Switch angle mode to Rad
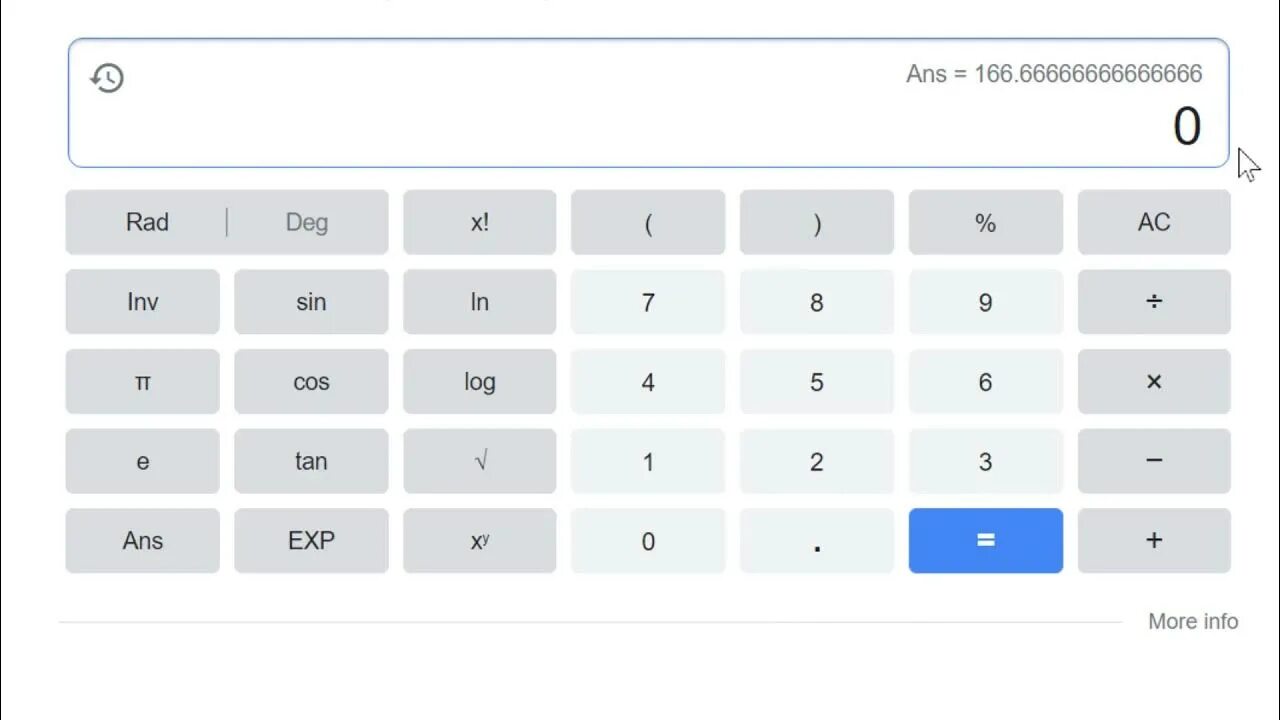Screen dimensions: 1280x720 tap(147, 222)
